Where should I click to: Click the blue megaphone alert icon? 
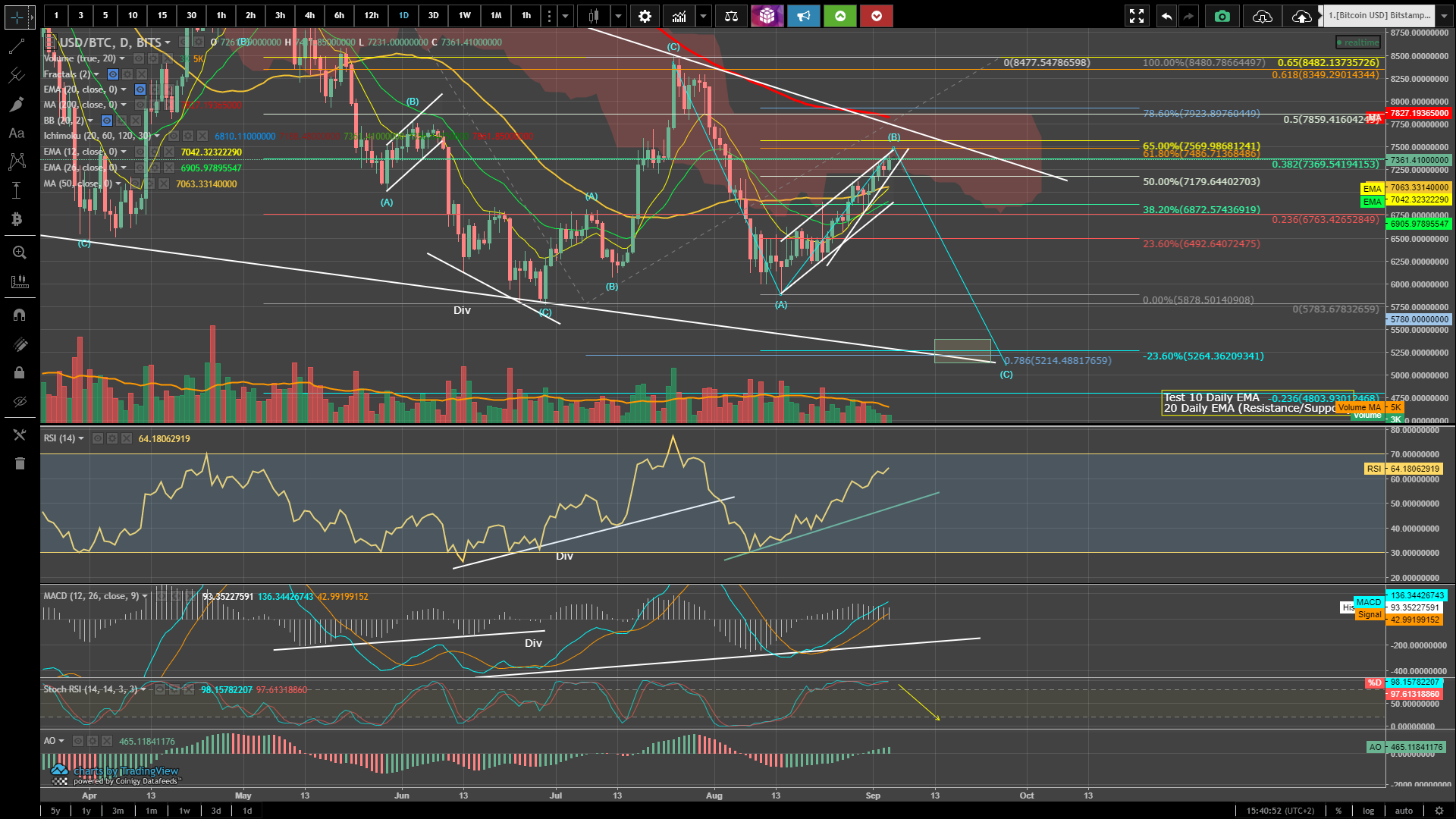pyautogui.click(x=803, y=16)
